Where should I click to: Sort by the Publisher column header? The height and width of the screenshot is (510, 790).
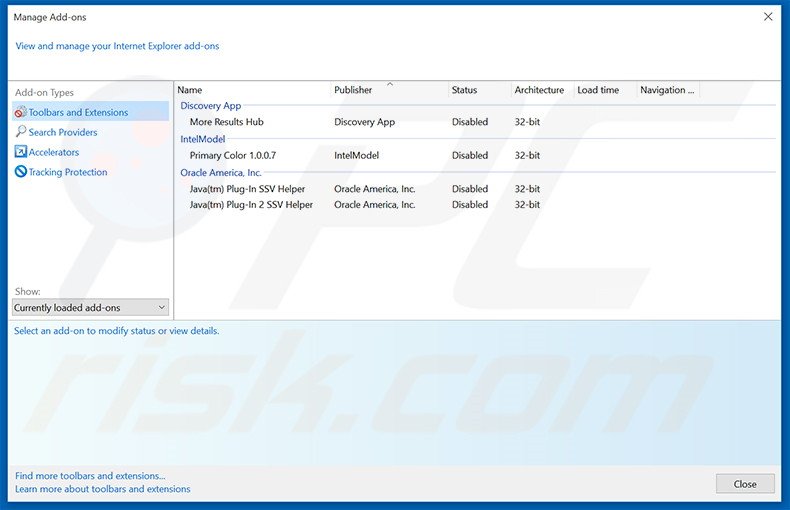pos(353,90)
